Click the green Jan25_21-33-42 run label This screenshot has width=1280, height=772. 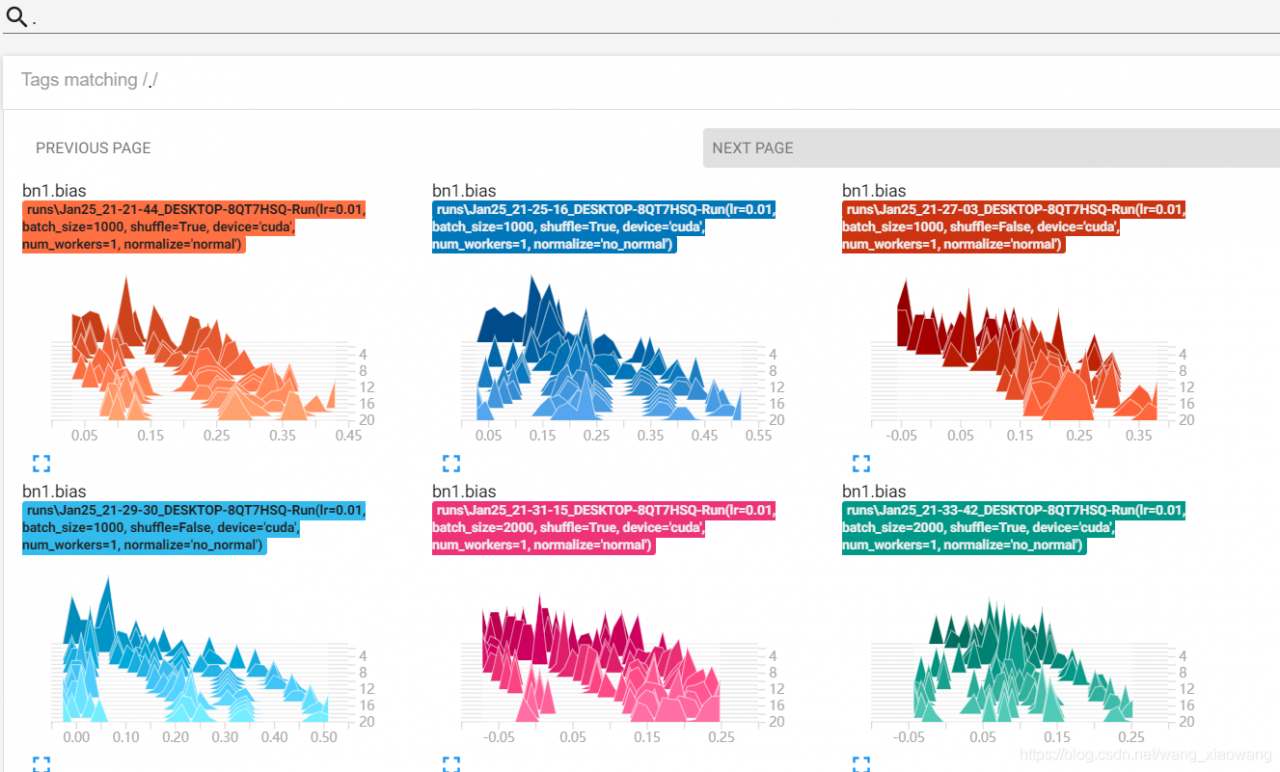coord(1014,528)
